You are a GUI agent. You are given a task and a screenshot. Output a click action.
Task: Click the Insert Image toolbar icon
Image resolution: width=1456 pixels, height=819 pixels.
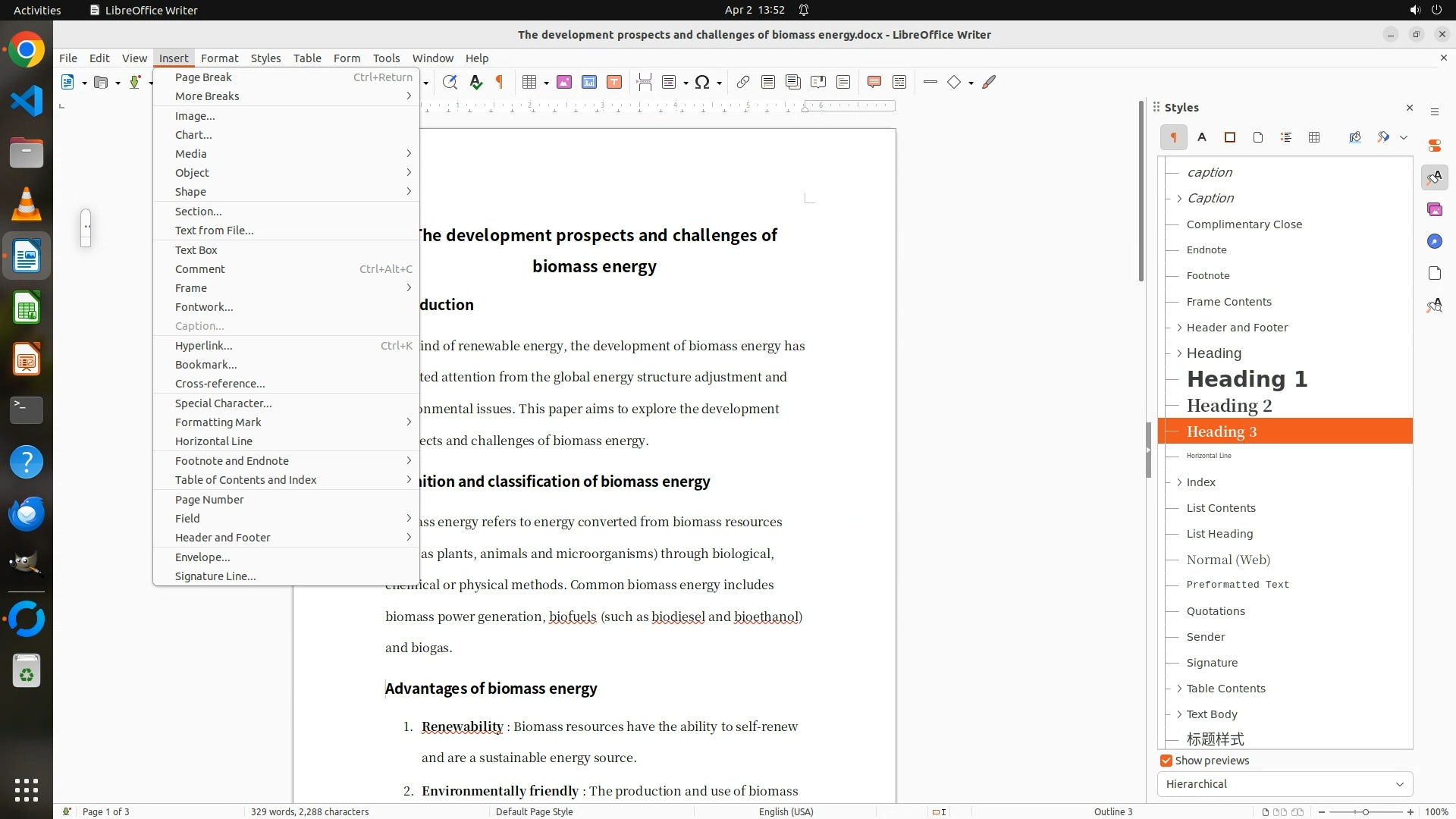coord(563,82)
